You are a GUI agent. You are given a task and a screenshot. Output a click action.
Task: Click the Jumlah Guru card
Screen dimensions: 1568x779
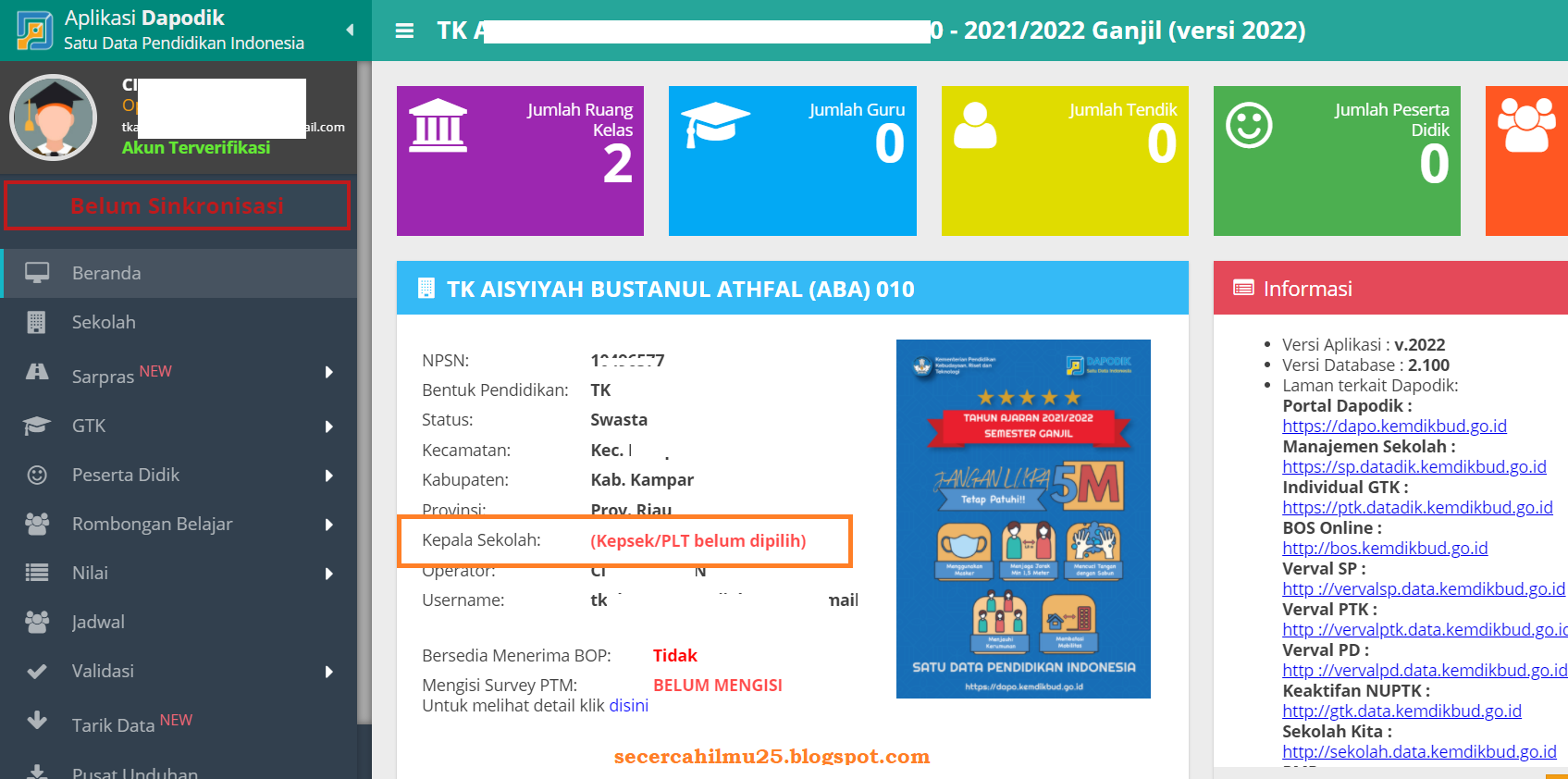[x=793, y=161]
